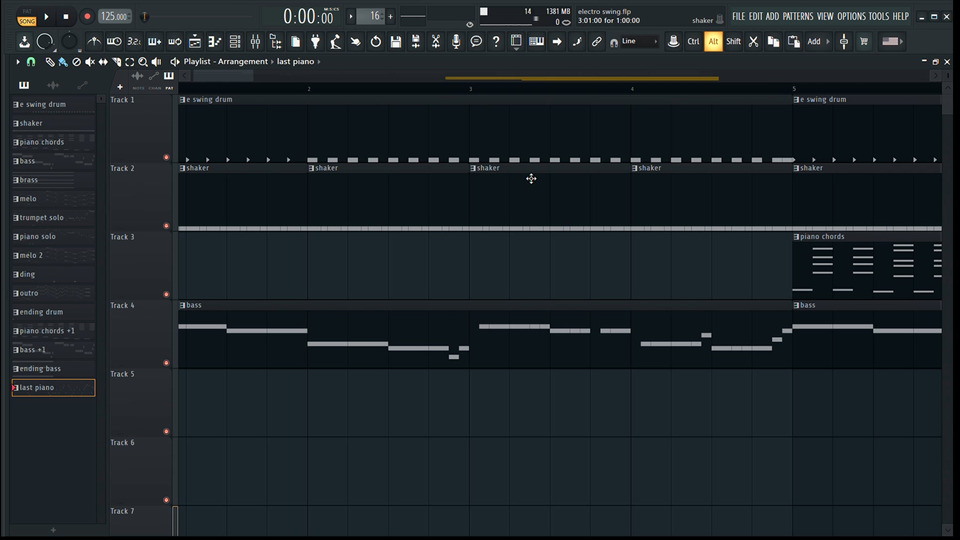This screenshot has height=540, width=960.
Task: Open the EDIT menu
Action: [756, 17]
